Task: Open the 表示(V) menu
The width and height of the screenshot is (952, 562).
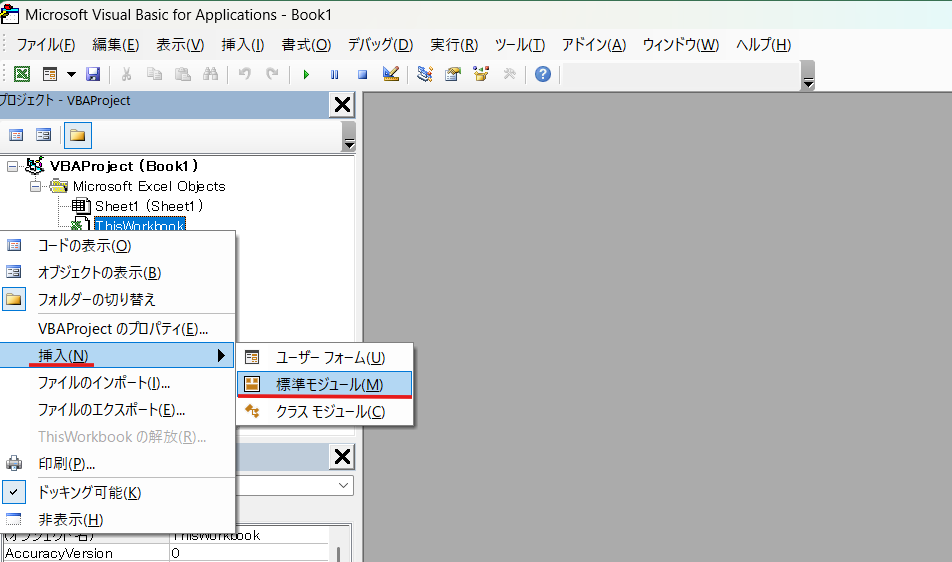Action: 180,45
